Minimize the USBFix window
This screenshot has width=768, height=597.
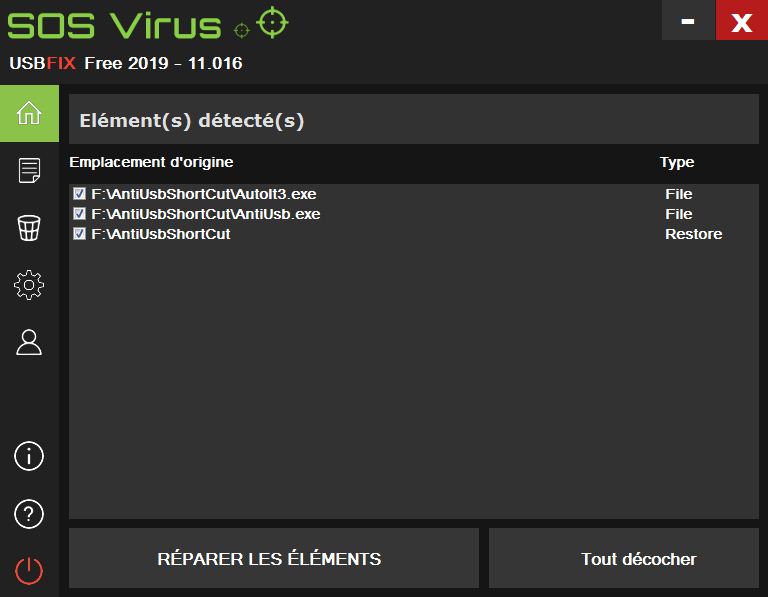coord(688,21)
